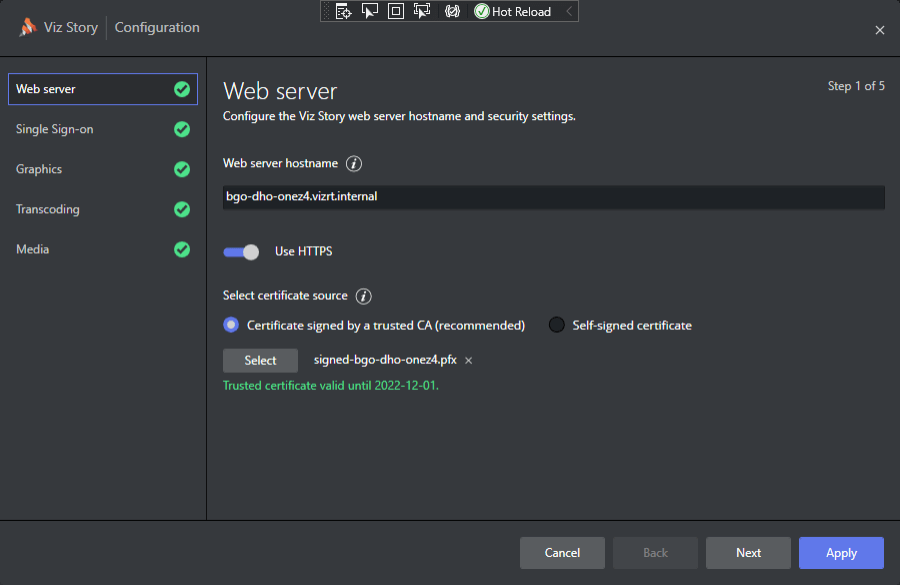Activate the track focused element icon
The width and height of the screenshot is (900, 586).
(x=421, y=11)
